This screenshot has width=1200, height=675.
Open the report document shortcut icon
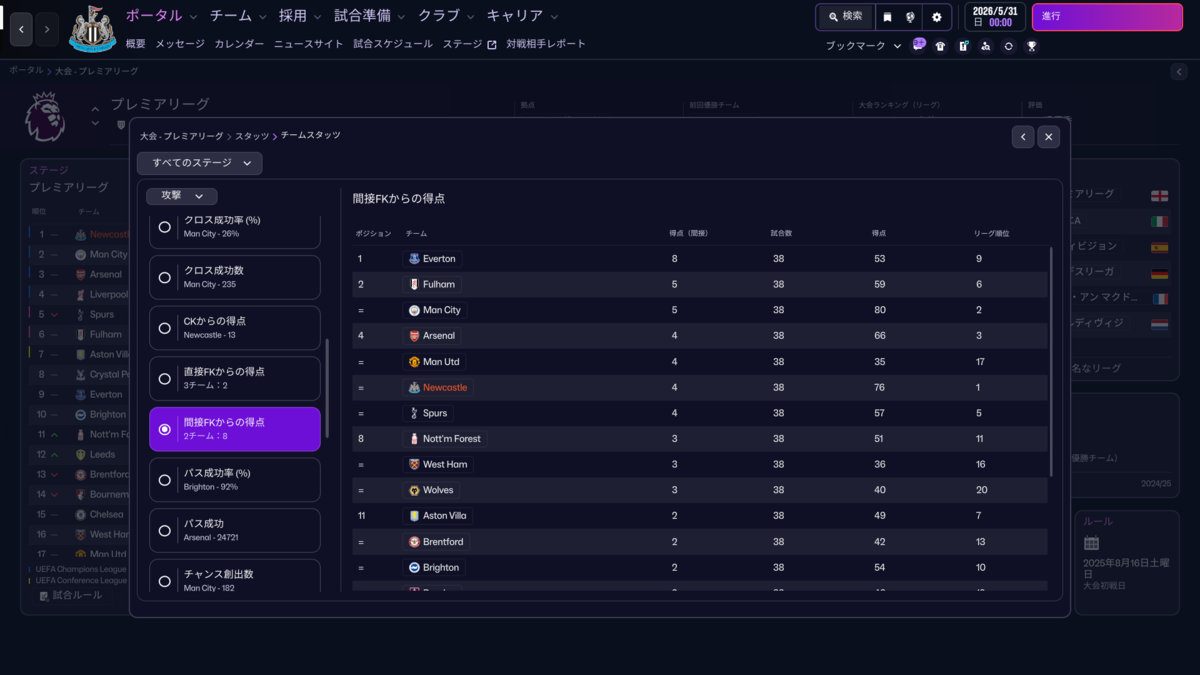(963, 46)
